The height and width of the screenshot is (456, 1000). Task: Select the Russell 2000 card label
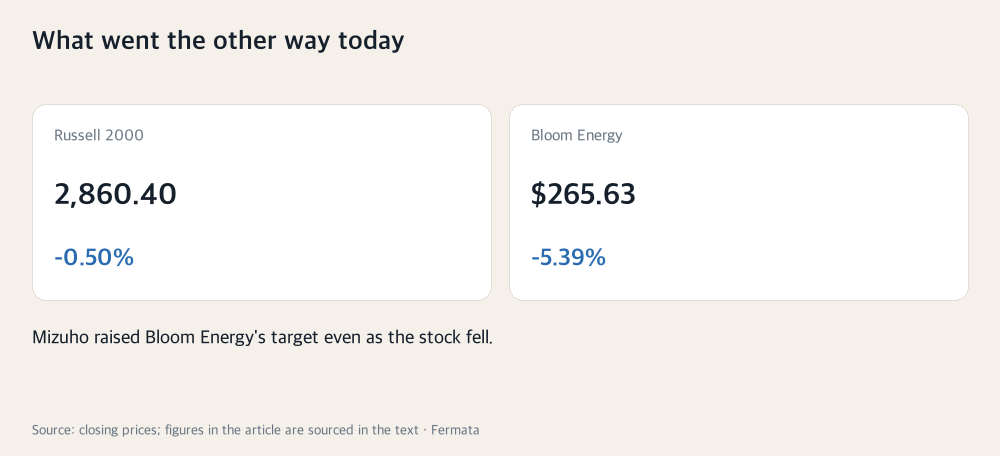(99, 135)
